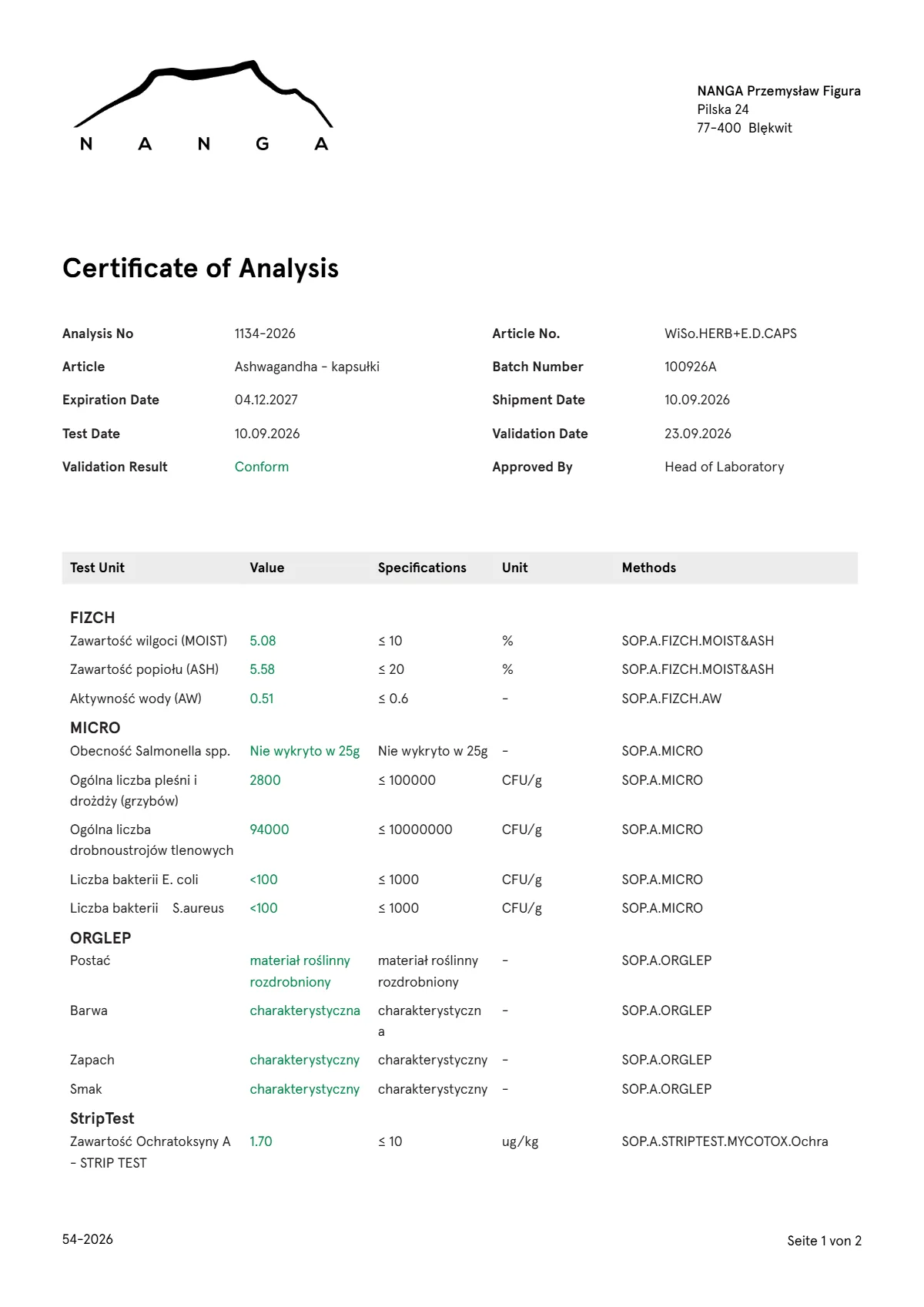
Task: Click the 'Zapach' row label
Action: 92,1060
